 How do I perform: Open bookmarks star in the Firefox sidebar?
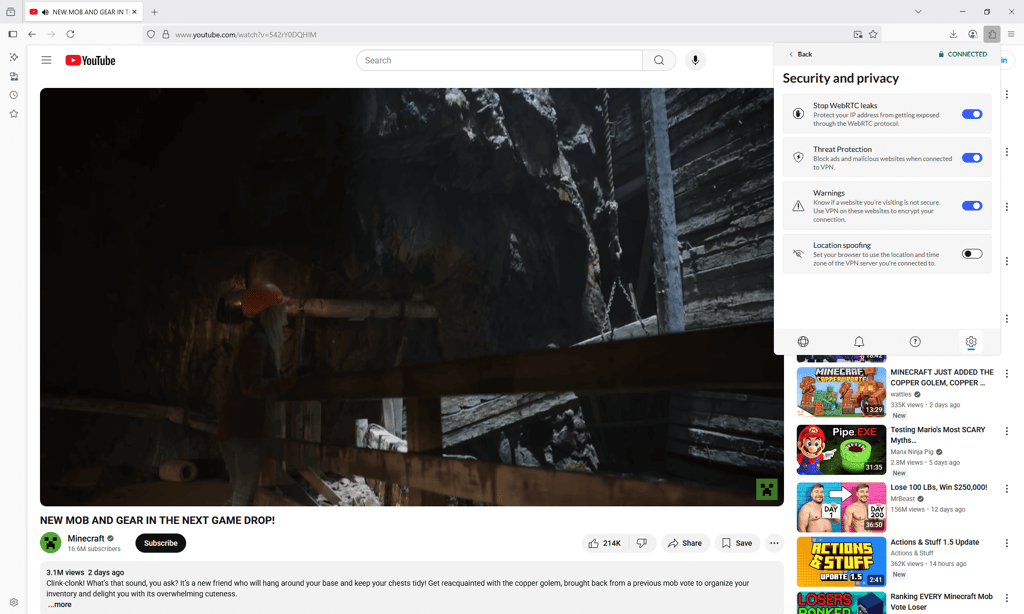pos(14,114)
